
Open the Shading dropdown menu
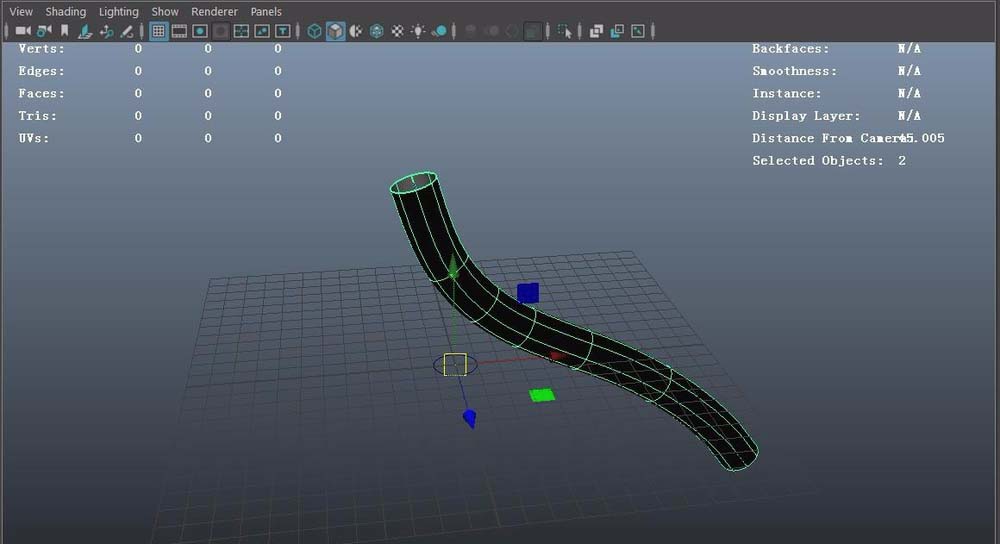point(66,12)
